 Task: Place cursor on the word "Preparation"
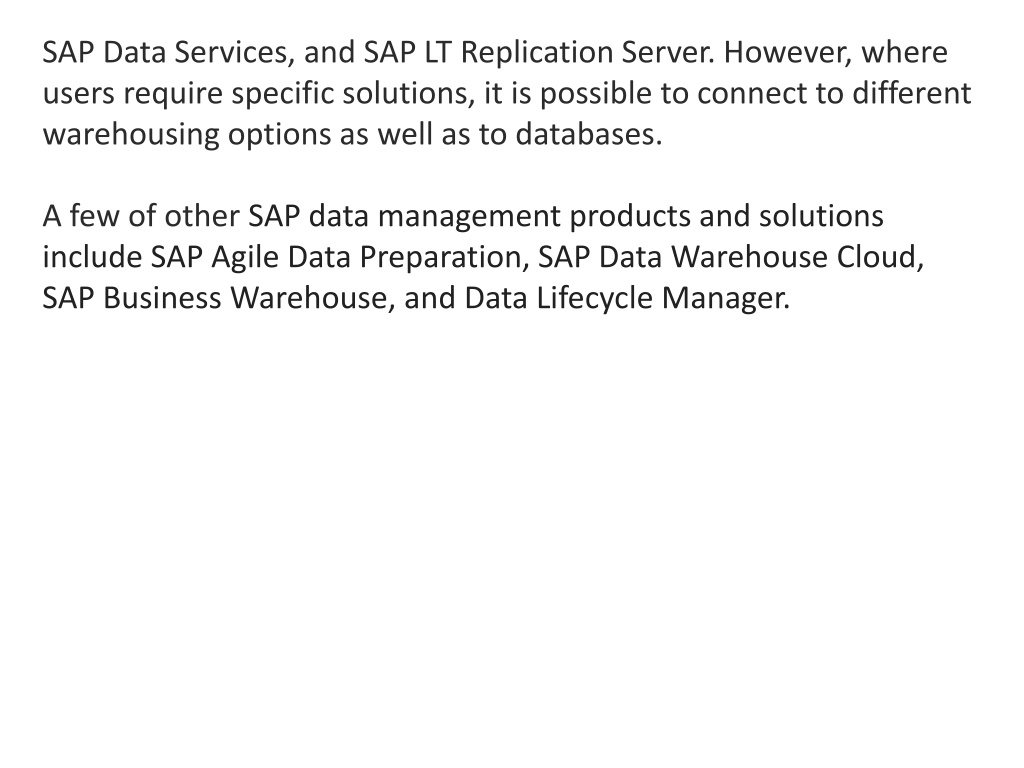tap(441, 259)
